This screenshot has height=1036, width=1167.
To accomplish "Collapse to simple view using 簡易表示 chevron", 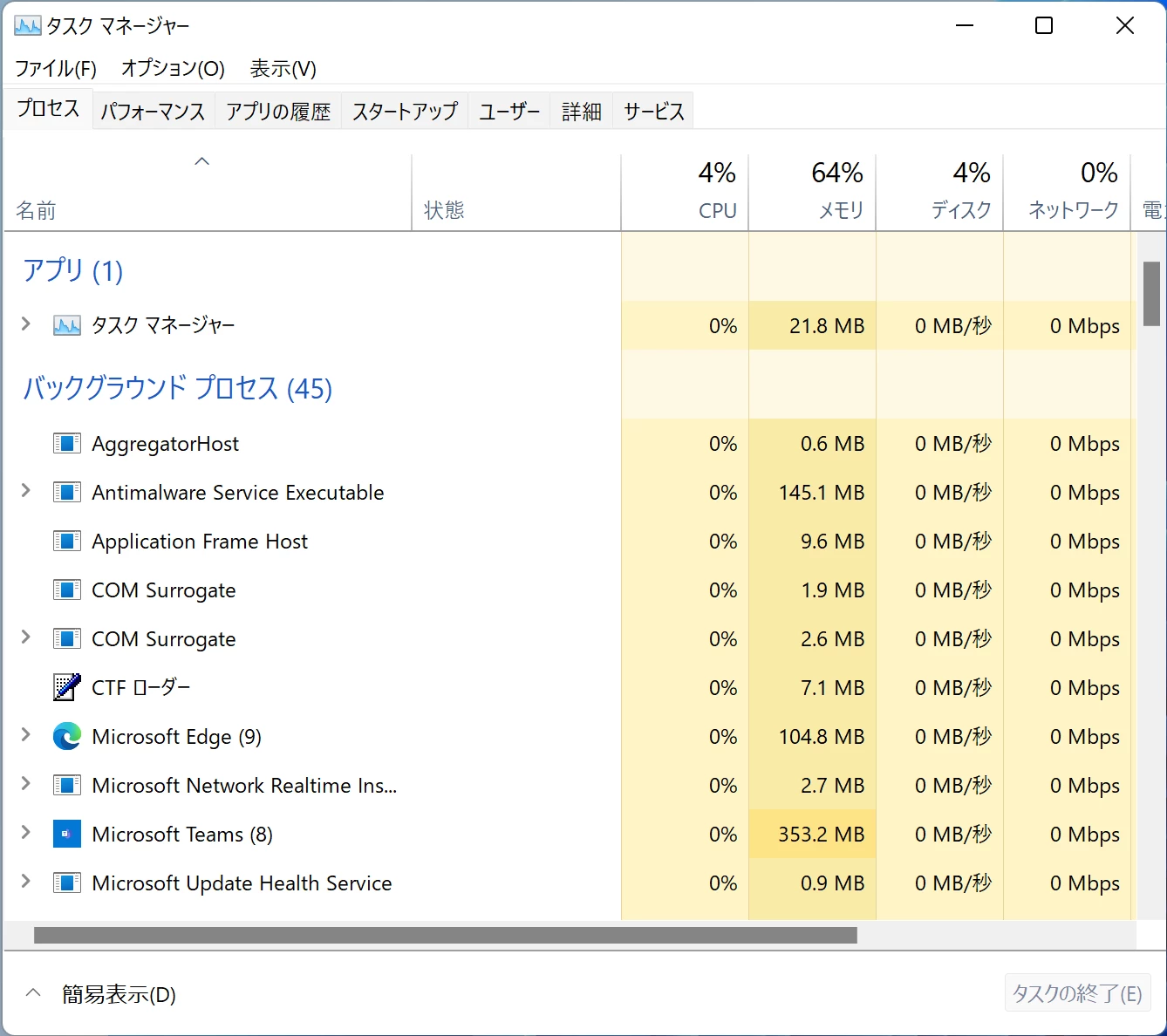I will pos(33,992).
